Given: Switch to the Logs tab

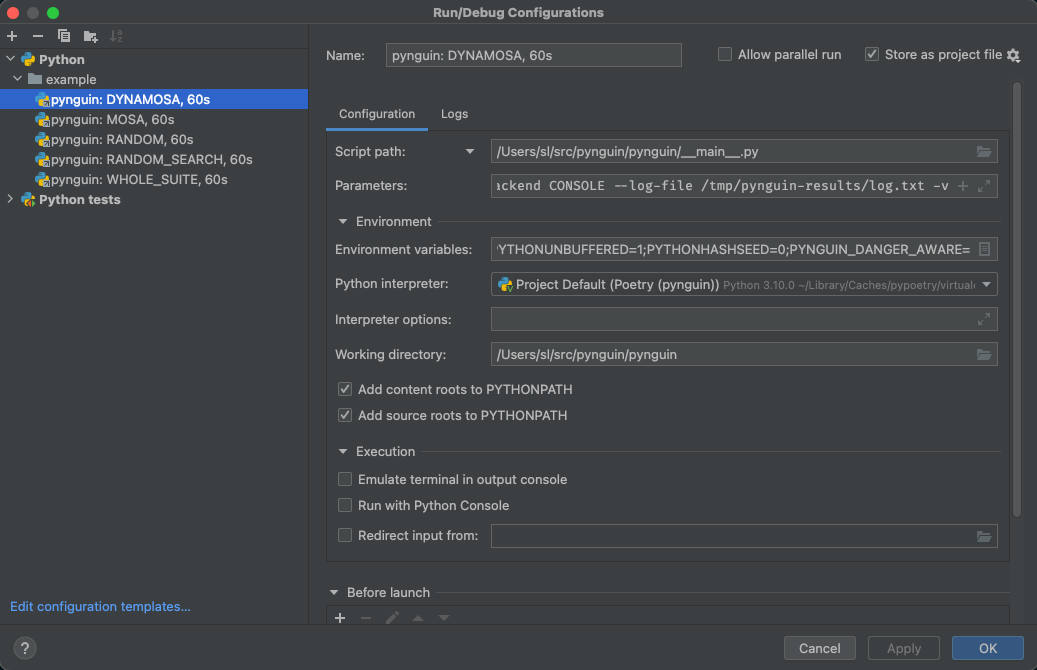Looking at the screenshot, I should (x=454, y=114).
